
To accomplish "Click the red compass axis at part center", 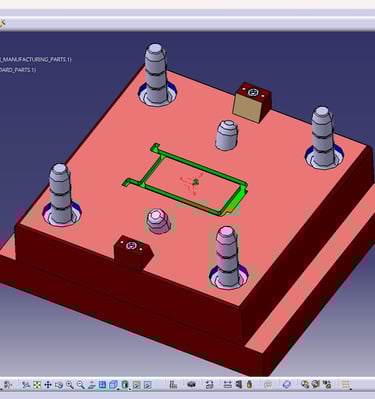I will 193,183.
